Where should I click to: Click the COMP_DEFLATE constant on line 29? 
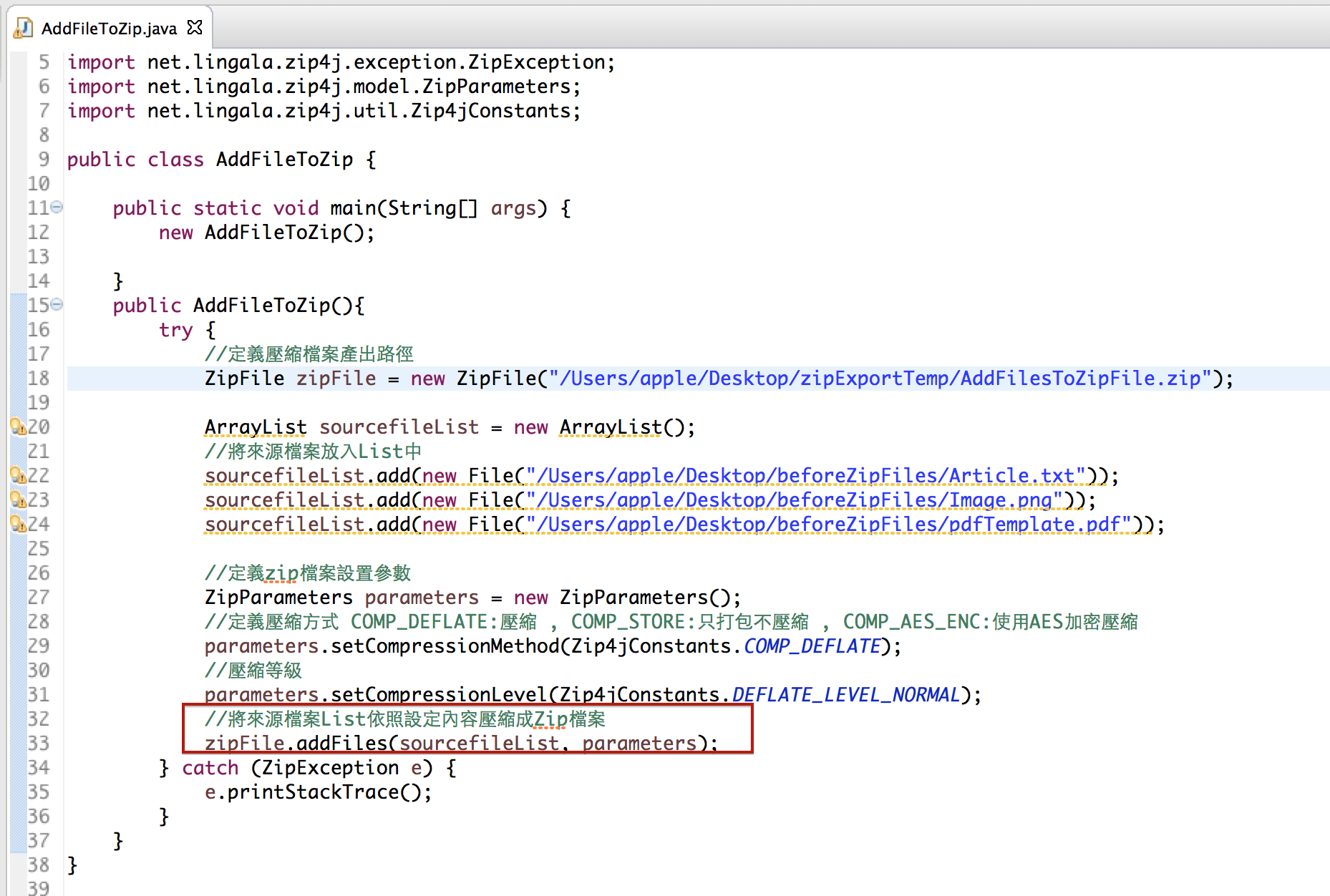coord(812,646)
